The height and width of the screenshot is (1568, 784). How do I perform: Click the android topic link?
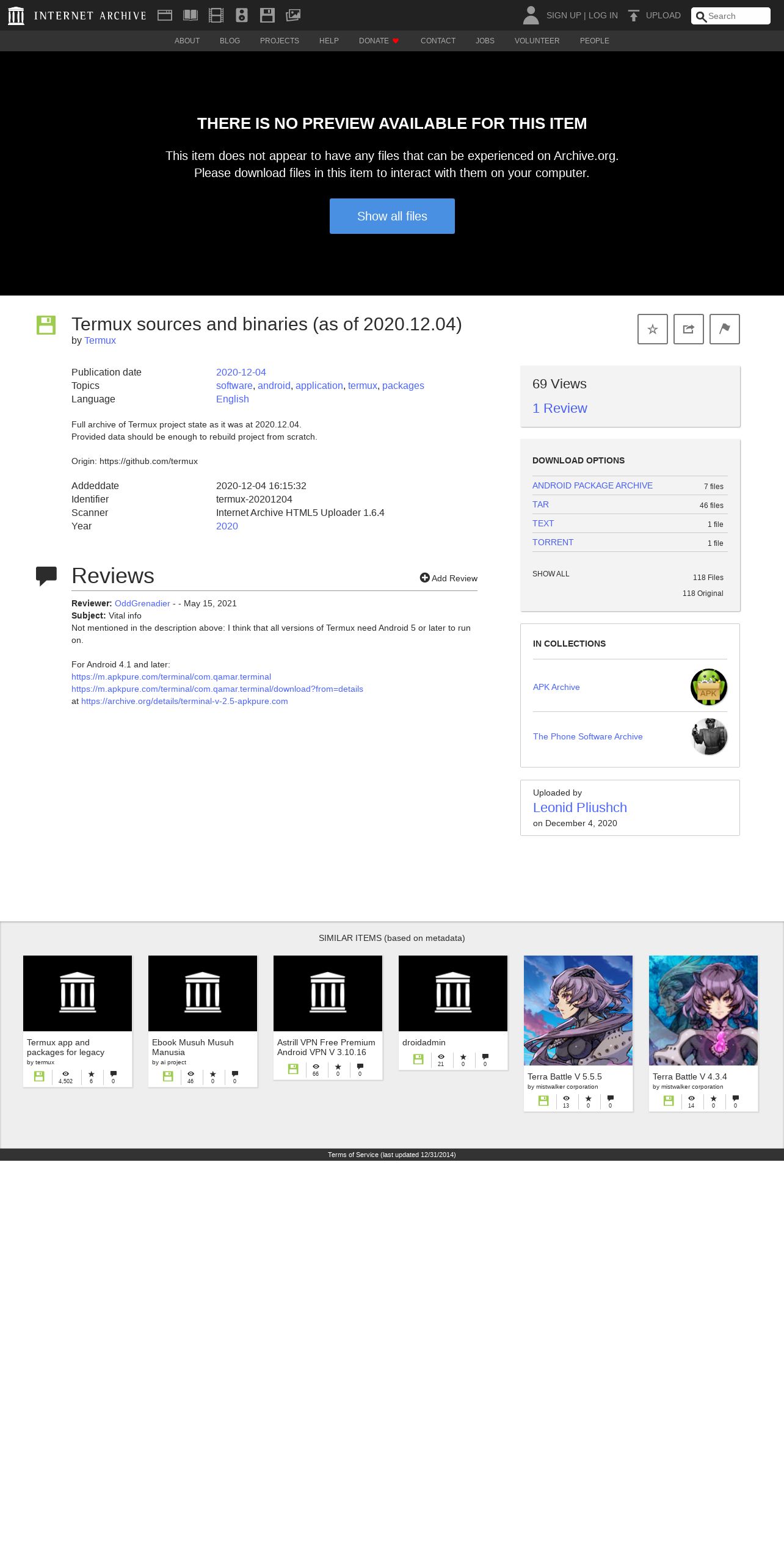pyautogui.click(x=274, y=386)
